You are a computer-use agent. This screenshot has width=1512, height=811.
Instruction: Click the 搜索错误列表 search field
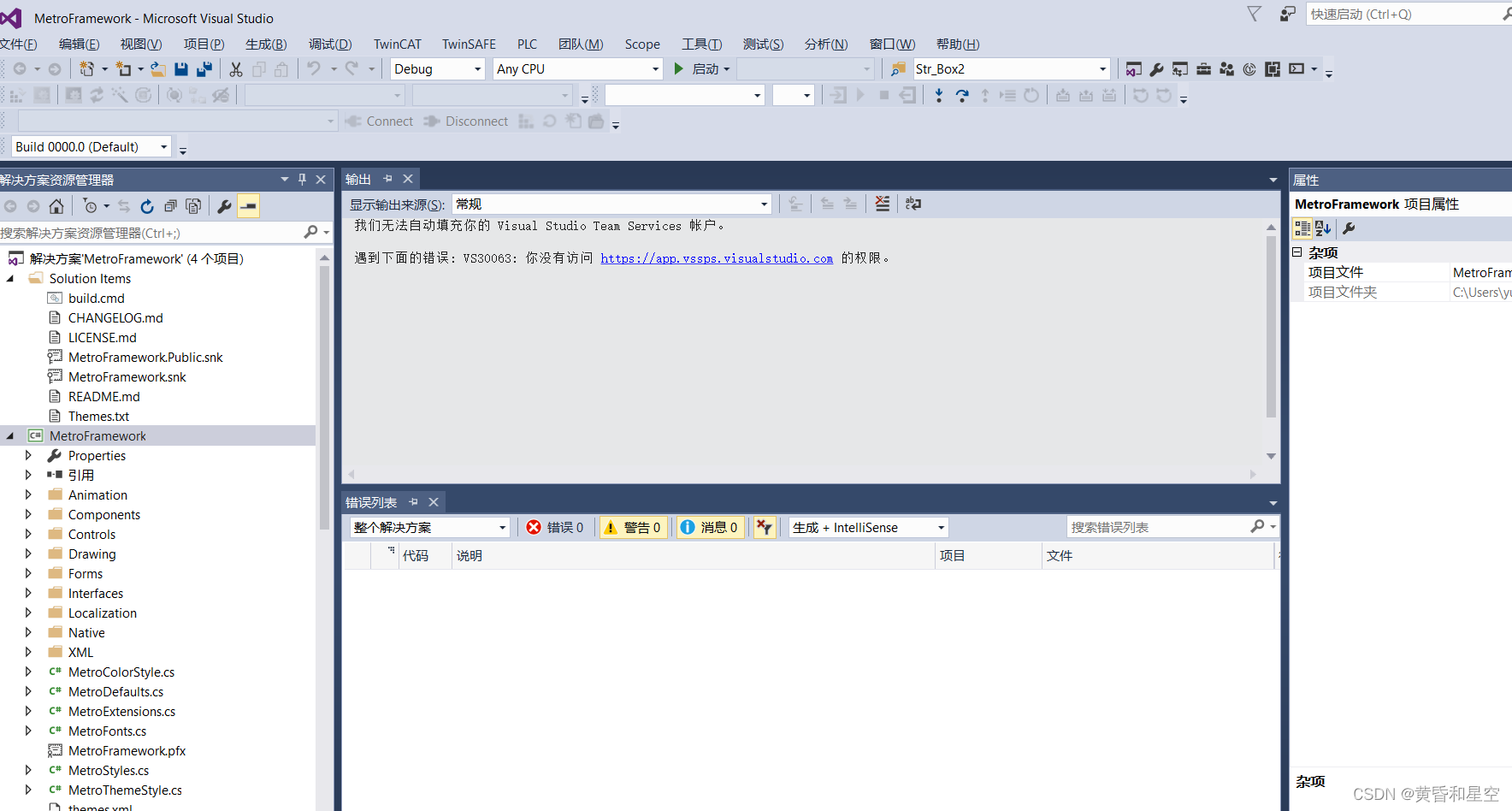point(1159,528)
